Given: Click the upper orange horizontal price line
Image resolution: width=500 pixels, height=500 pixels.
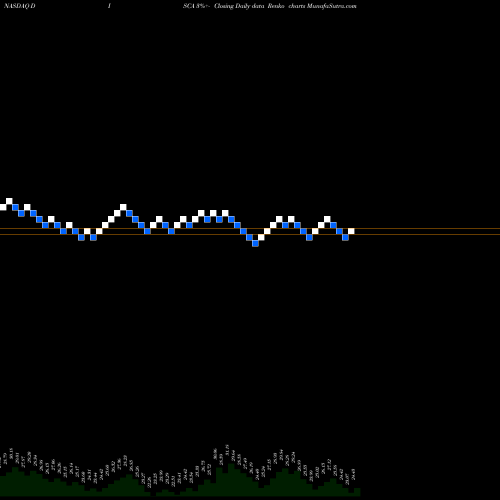Looking at the screenshot, I should [x=250, y=229].
